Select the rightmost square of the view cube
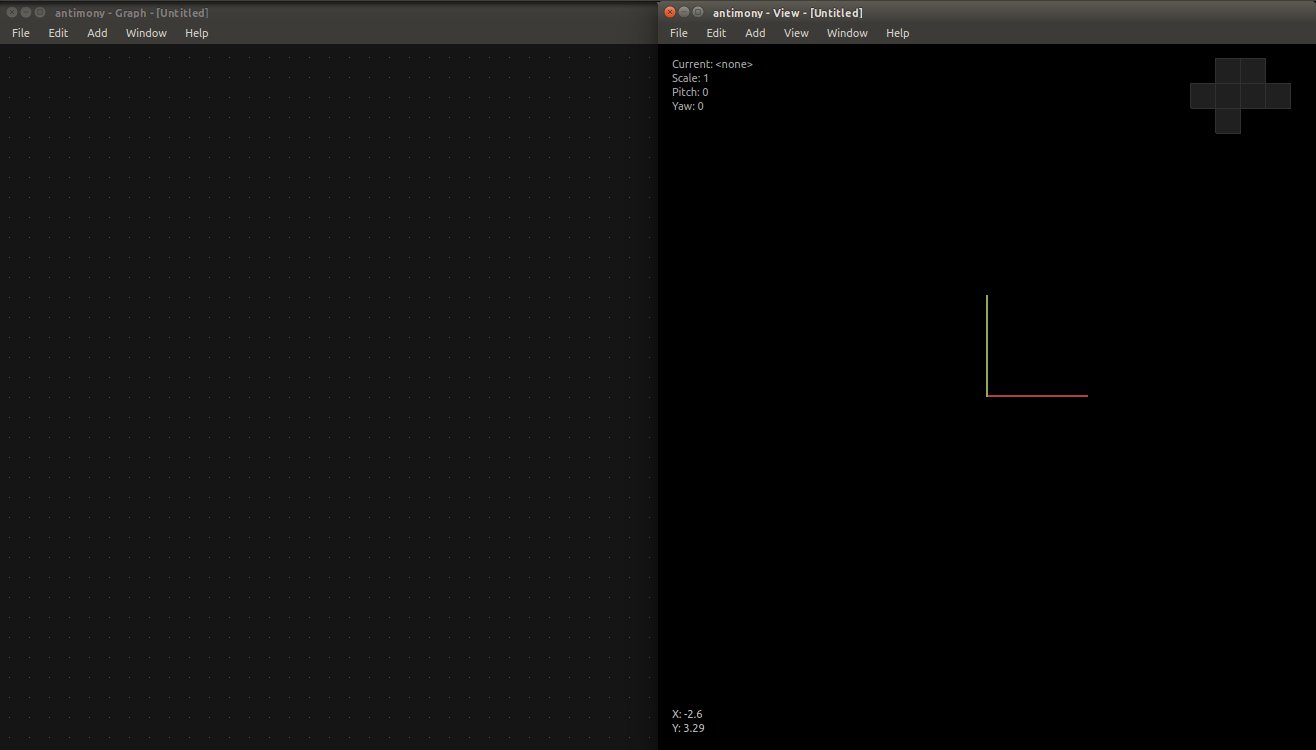The height and width of the screenshot is (750, 1316). point(1280,96)
